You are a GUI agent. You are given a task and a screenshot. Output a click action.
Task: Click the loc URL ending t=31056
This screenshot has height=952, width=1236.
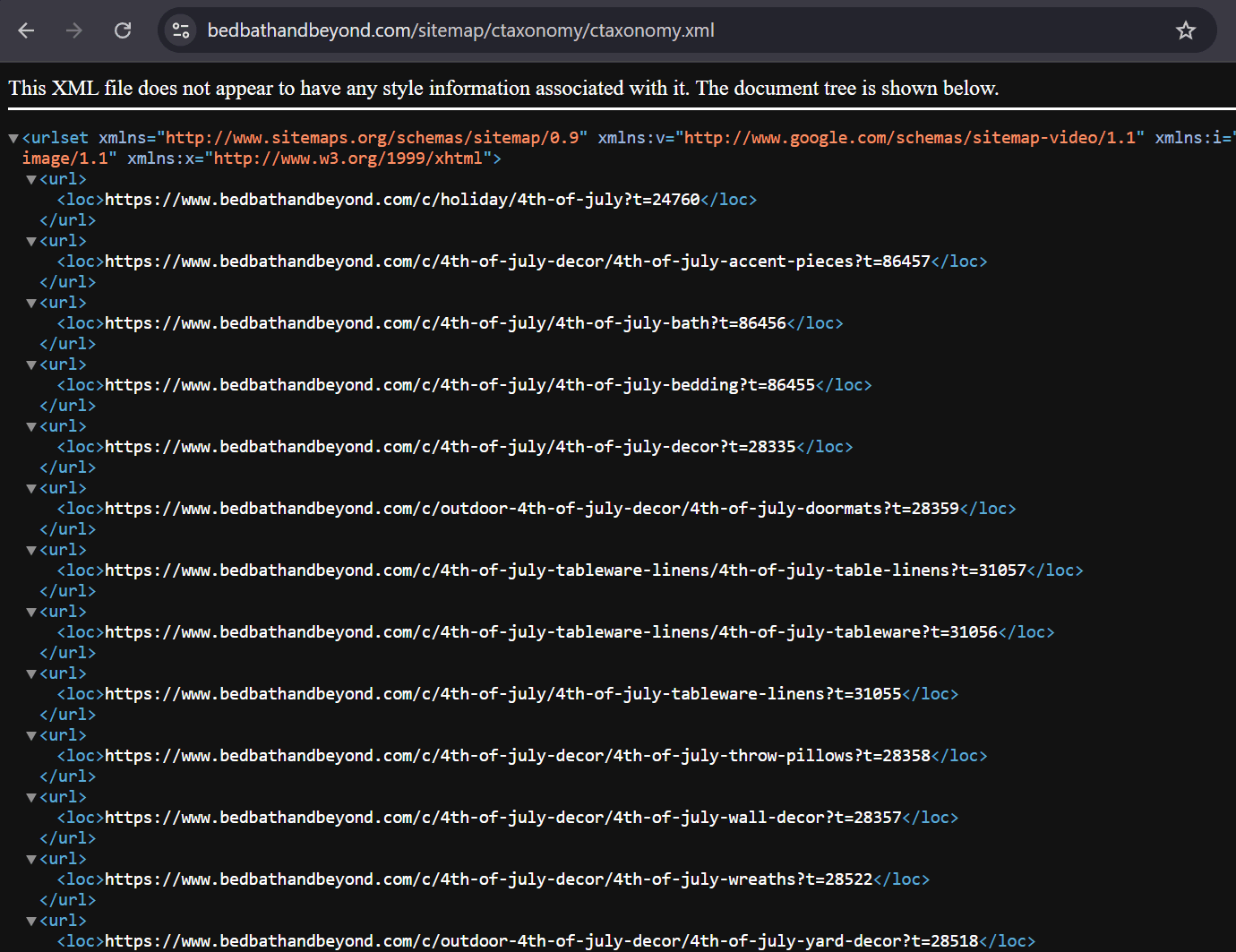click(x=552, y=632)
